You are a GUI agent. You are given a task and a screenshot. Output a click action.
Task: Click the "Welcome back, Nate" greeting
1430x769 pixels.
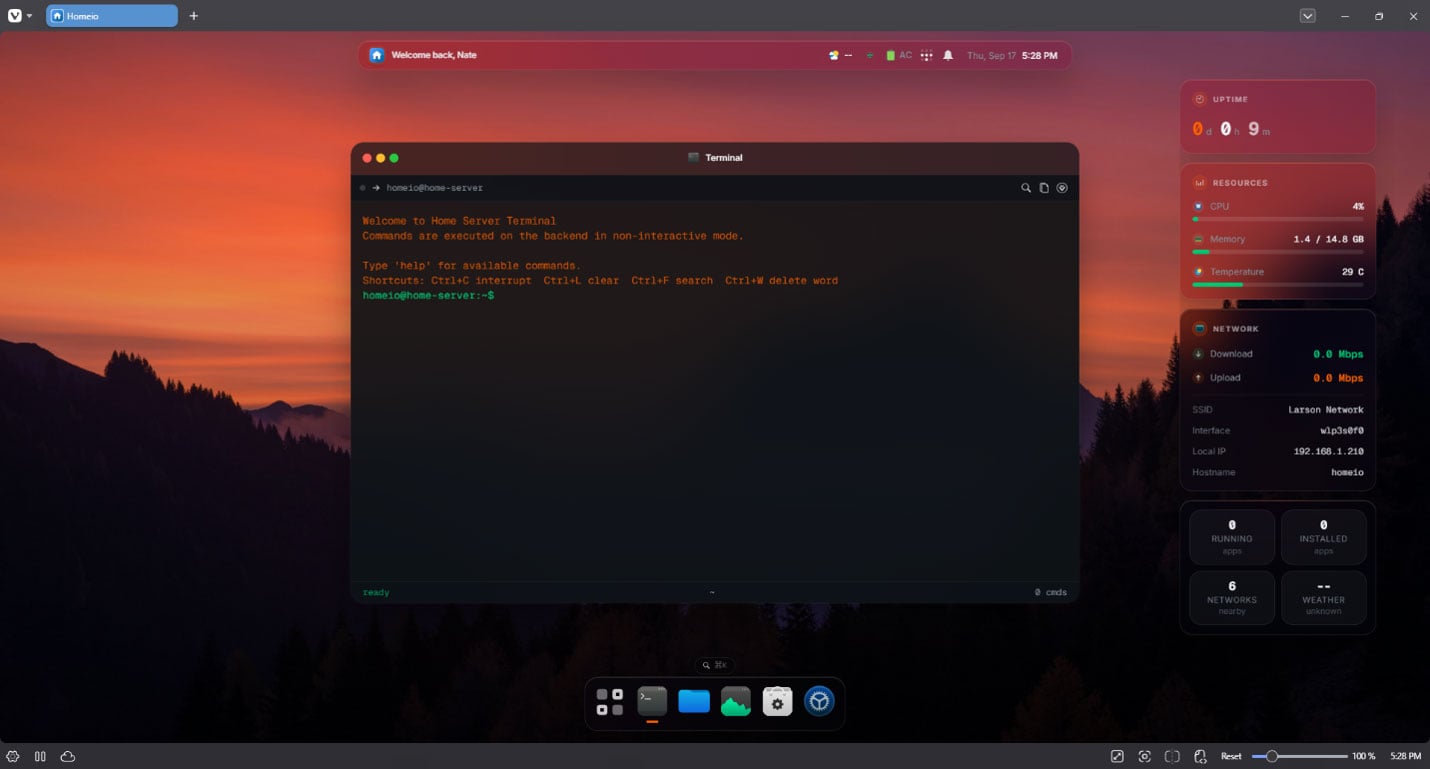(x=434, y=55)
